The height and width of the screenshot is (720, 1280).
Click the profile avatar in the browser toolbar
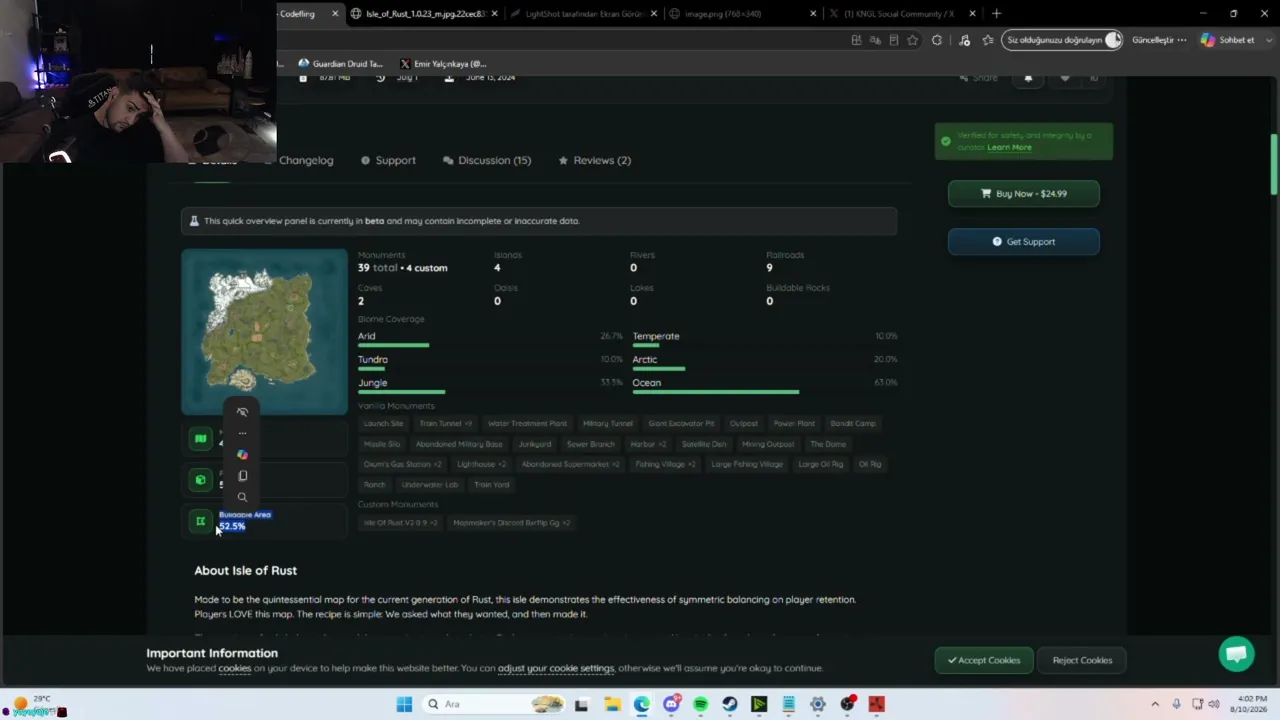(1113, 40)
